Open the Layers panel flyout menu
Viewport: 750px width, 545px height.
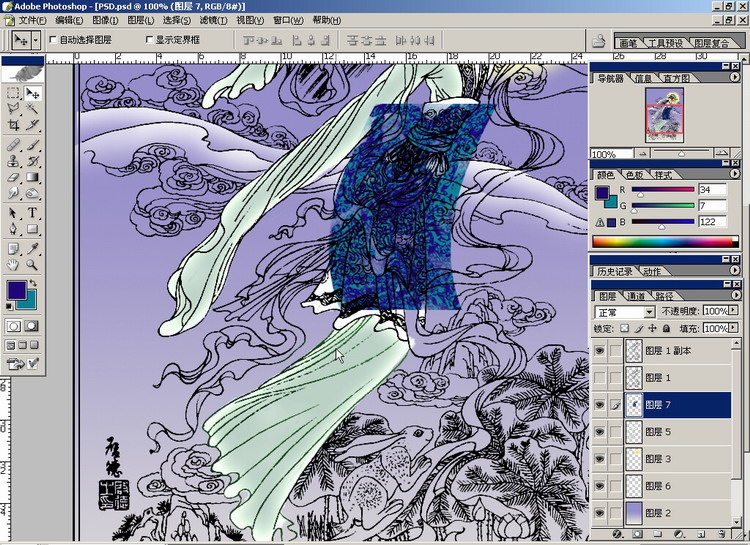(x=735, y=295)
